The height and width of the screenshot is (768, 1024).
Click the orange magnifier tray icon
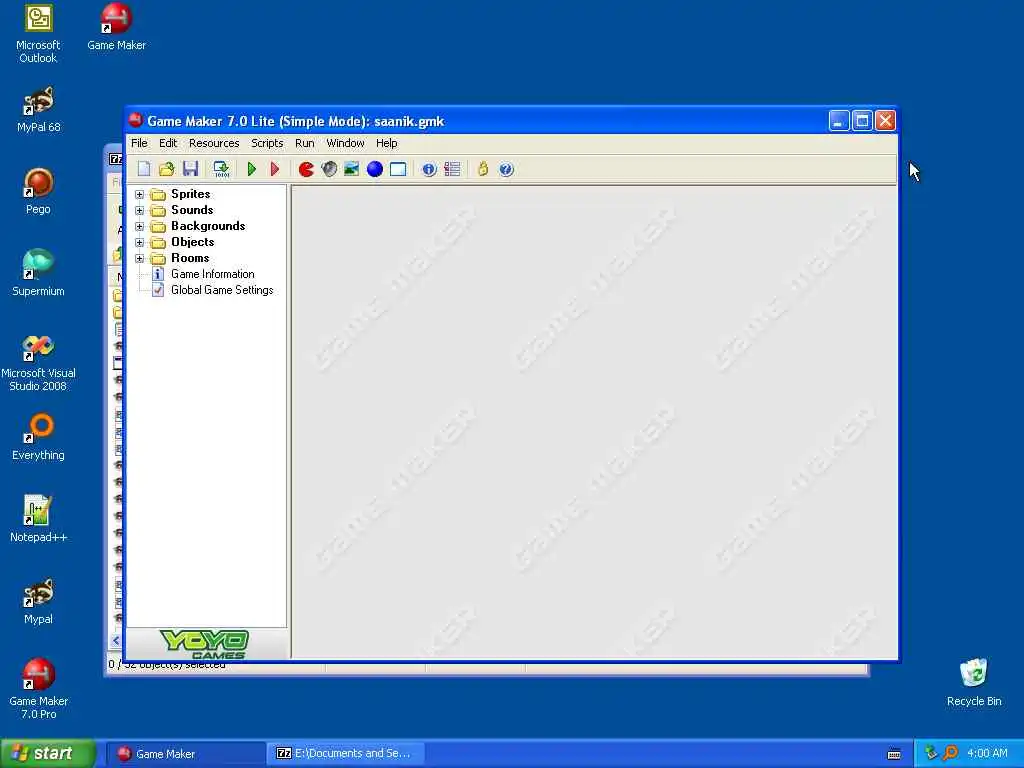[x=950, y=753]
